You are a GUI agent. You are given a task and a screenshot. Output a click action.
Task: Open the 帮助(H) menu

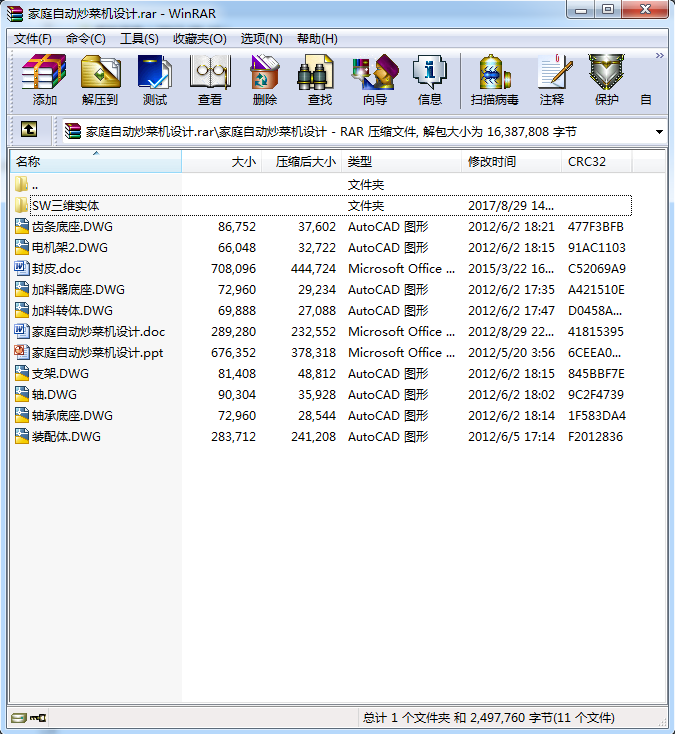pyautogui.click(x=317, y=38)
